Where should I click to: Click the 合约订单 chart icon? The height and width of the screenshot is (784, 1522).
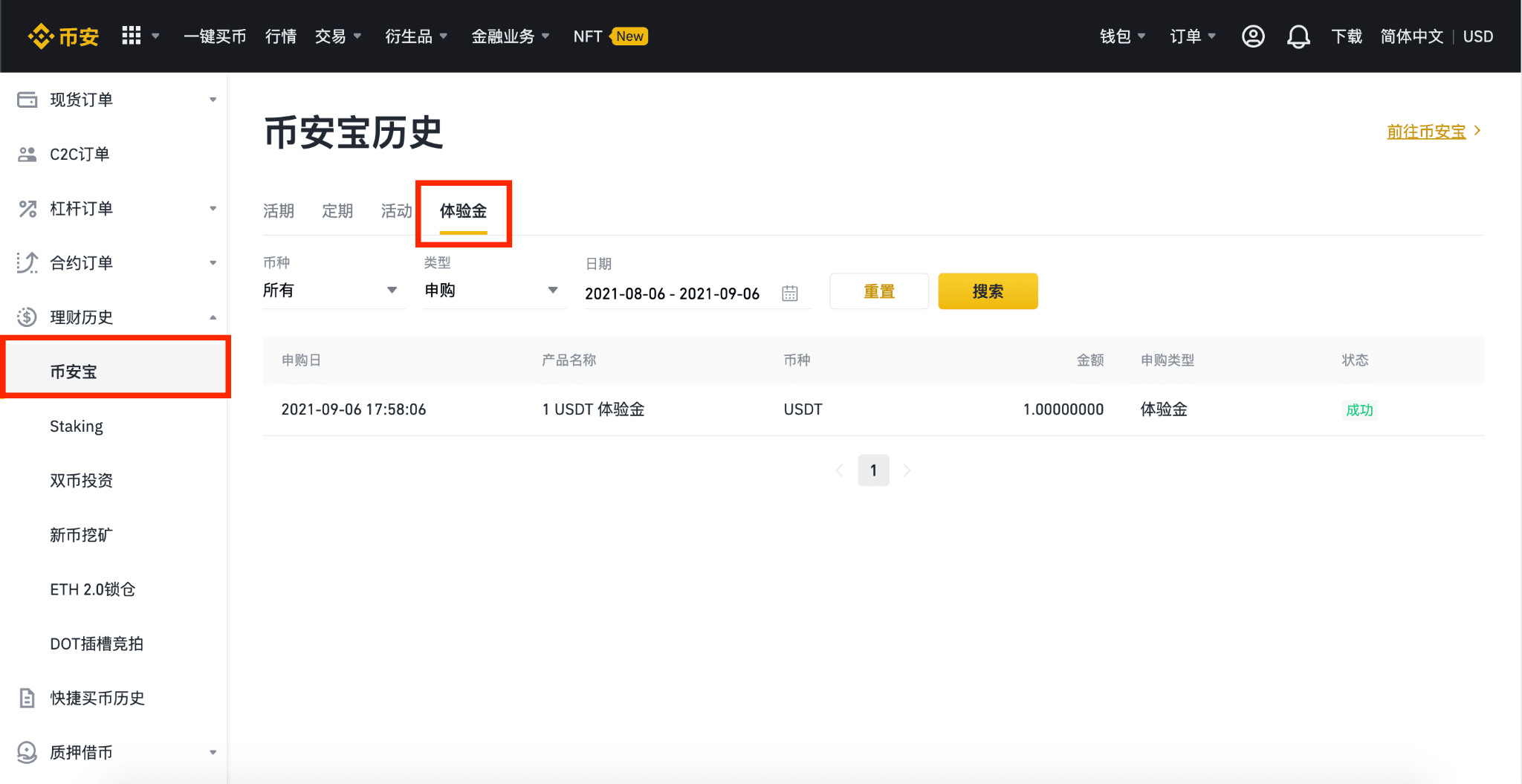27,263
